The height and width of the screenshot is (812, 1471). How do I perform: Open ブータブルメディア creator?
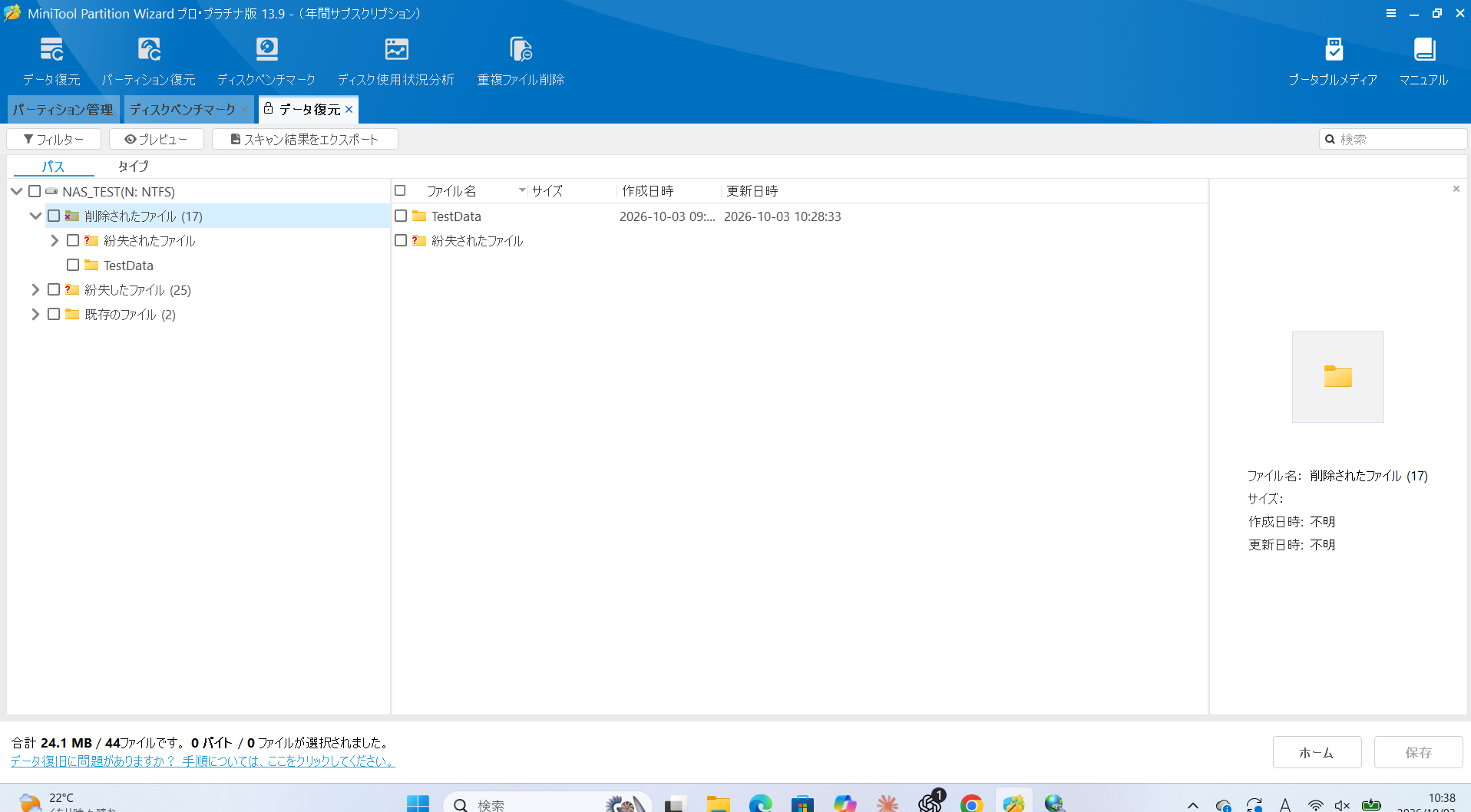(x=1334, y=61)
